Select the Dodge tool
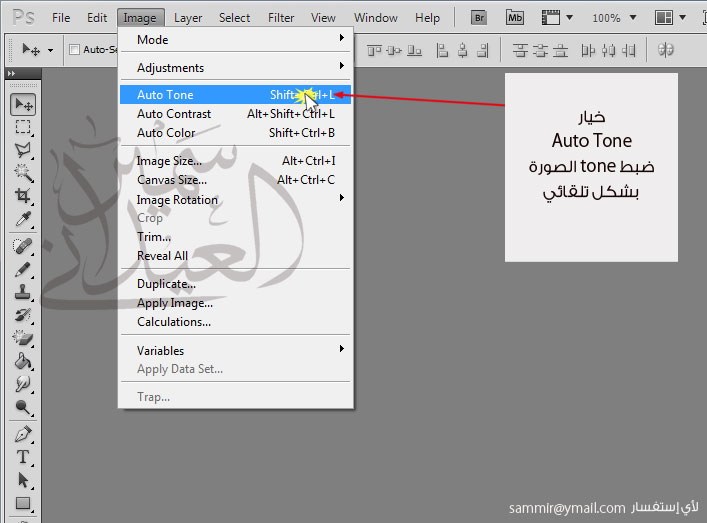 [23, 407]
